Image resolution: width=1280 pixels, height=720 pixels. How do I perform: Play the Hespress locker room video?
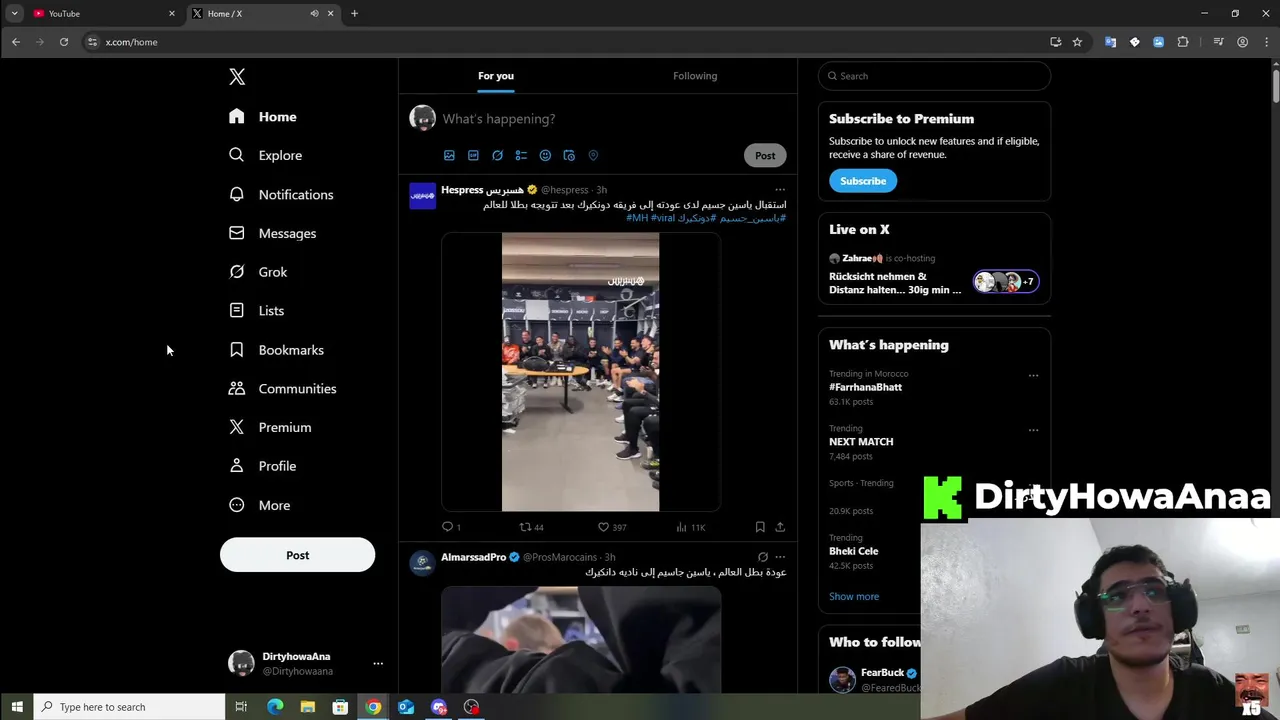coord(580,372)
